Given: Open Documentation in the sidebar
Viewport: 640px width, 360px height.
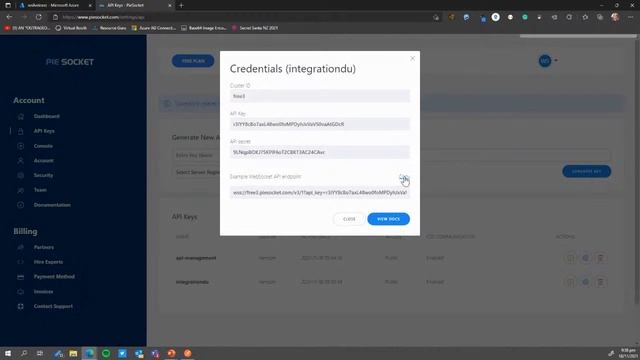Looking at the screenshot, I should pyautogui.click(x=52, y=204).
